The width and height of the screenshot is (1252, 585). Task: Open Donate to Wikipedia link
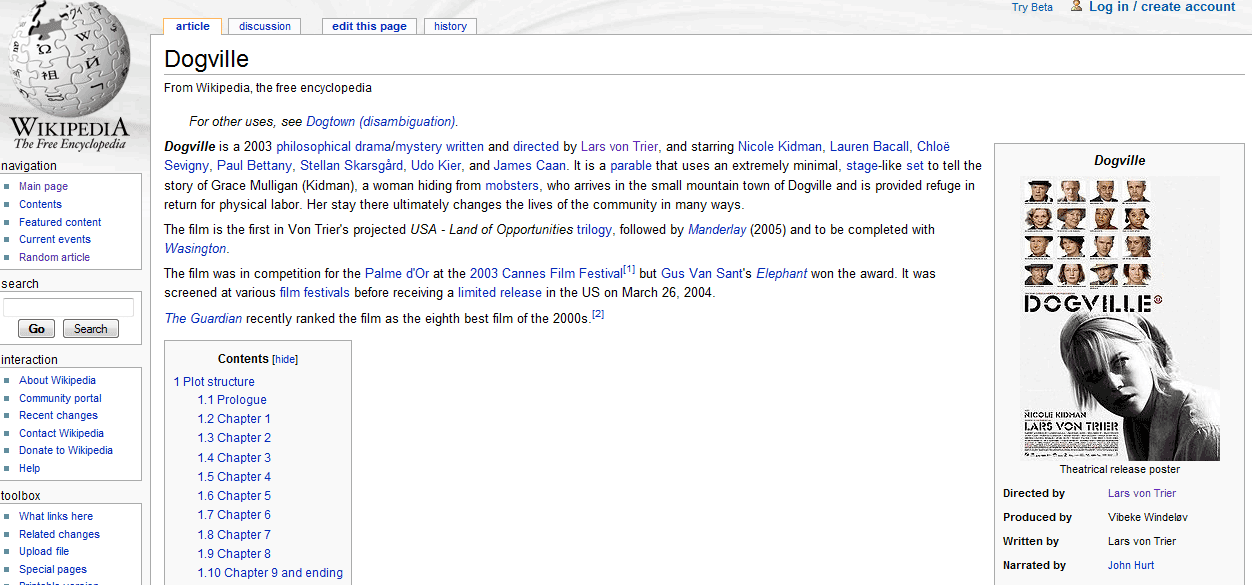(x=66, y=450)
